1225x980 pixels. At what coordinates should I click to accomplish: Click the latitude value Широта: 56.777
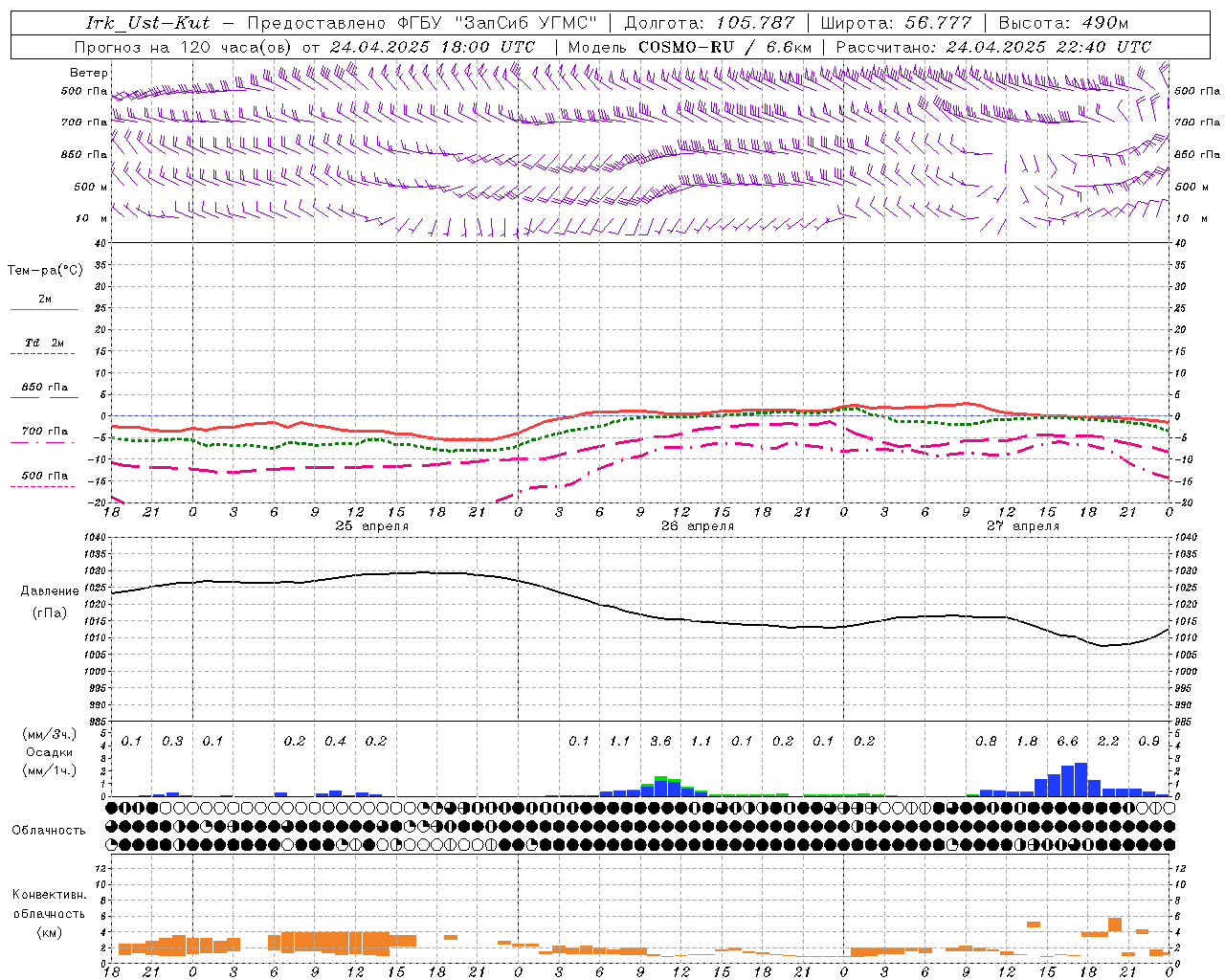(x=896, y=23)
